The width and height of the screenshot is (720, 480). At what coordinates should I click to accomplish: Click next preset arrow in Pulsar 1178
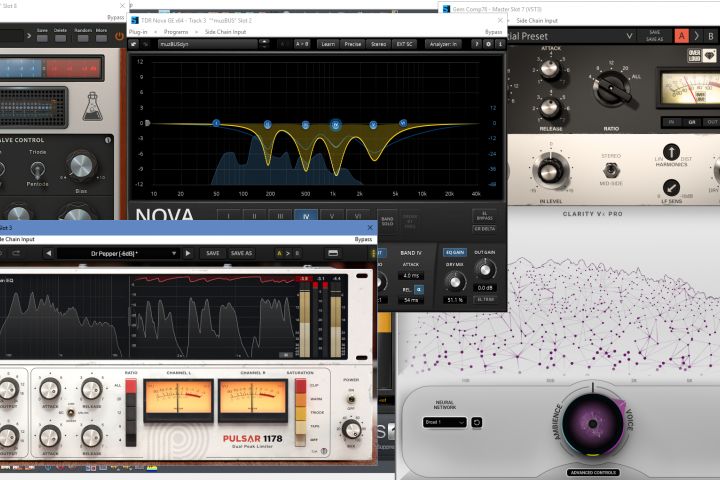187,253
